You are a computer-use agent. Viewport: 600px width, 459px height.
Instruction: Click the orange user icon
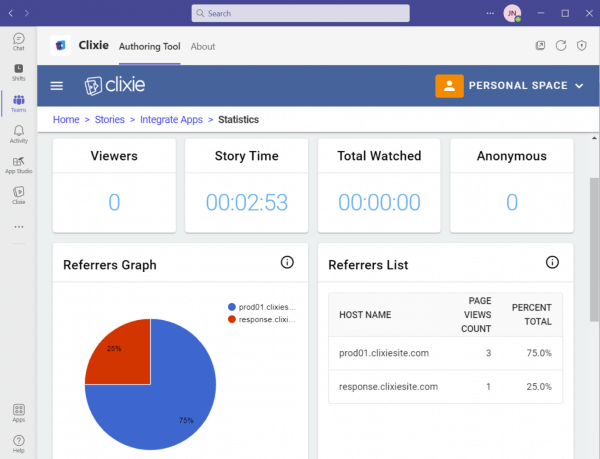[449, 86]
